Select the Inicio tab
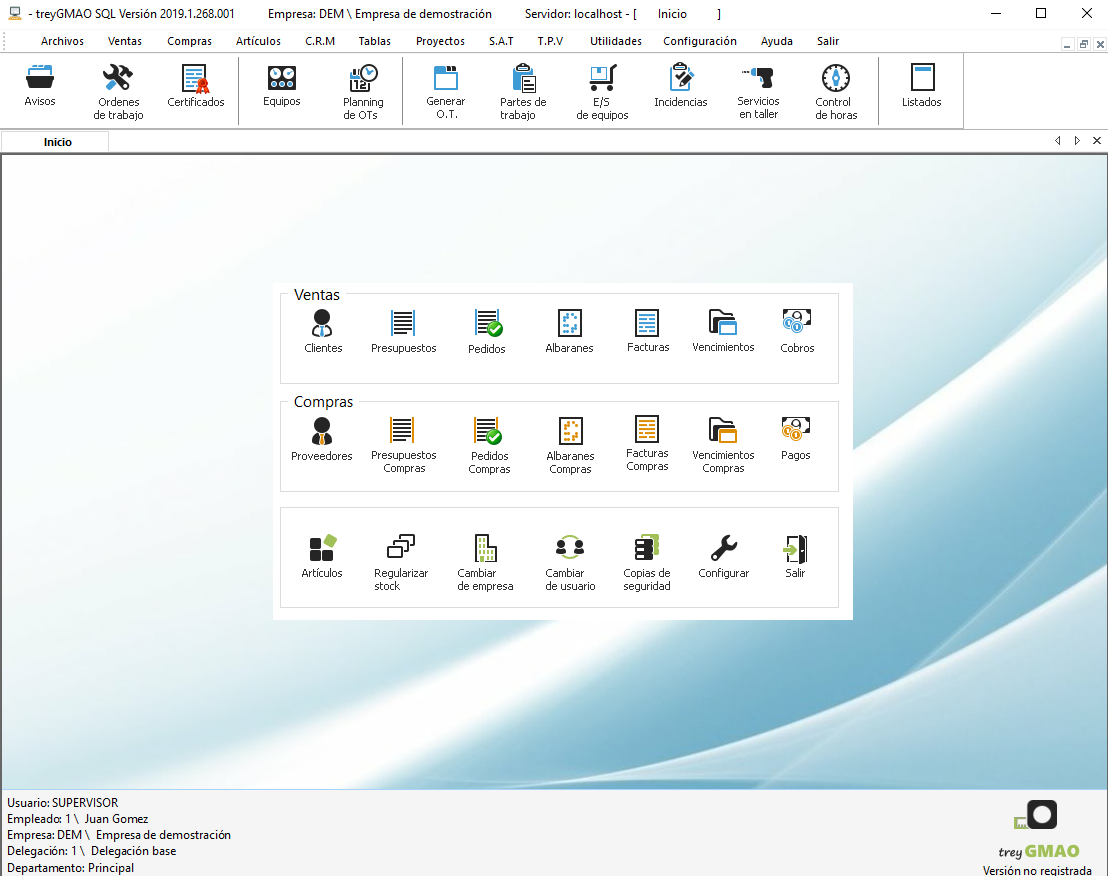 pos(57,142)
